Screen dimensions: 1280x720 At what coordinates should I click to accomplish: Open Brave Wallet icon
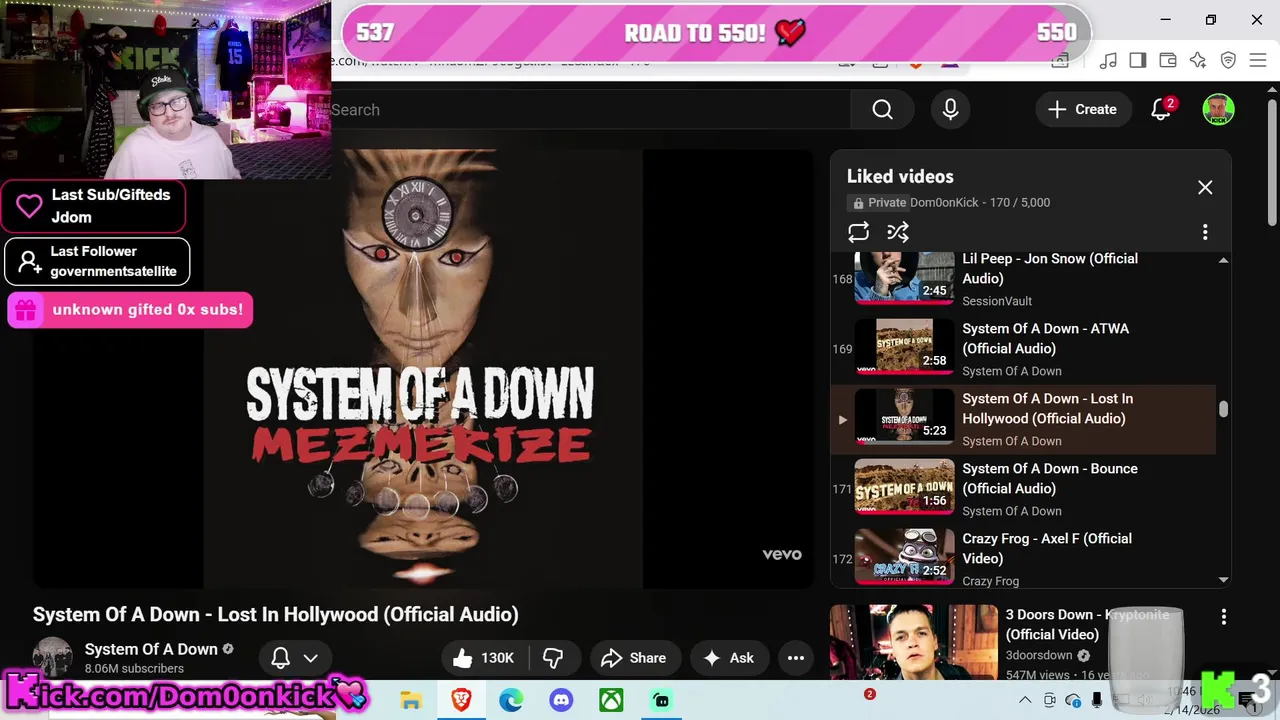click(1167, 61)
